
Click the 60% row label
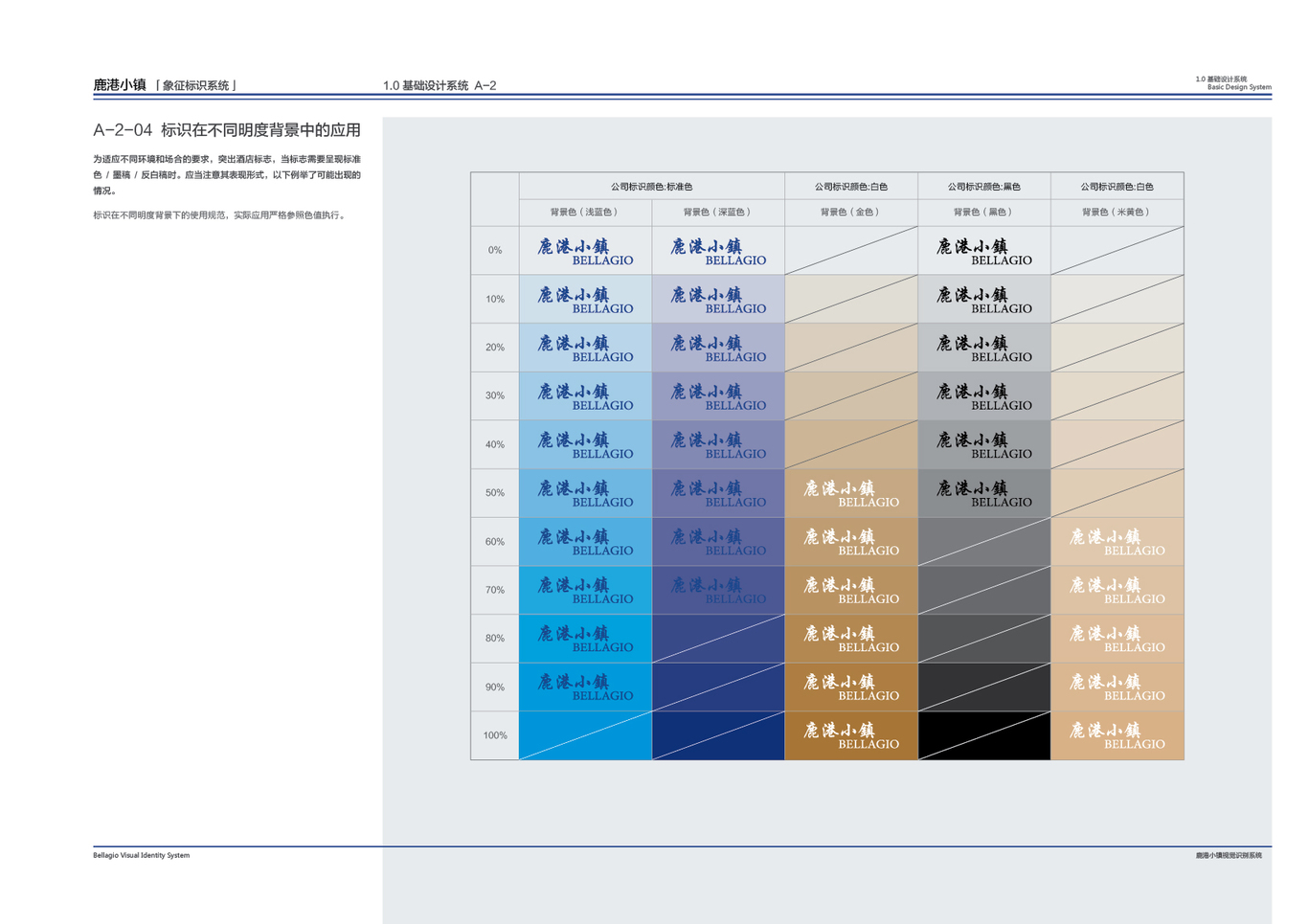point(495,541)
